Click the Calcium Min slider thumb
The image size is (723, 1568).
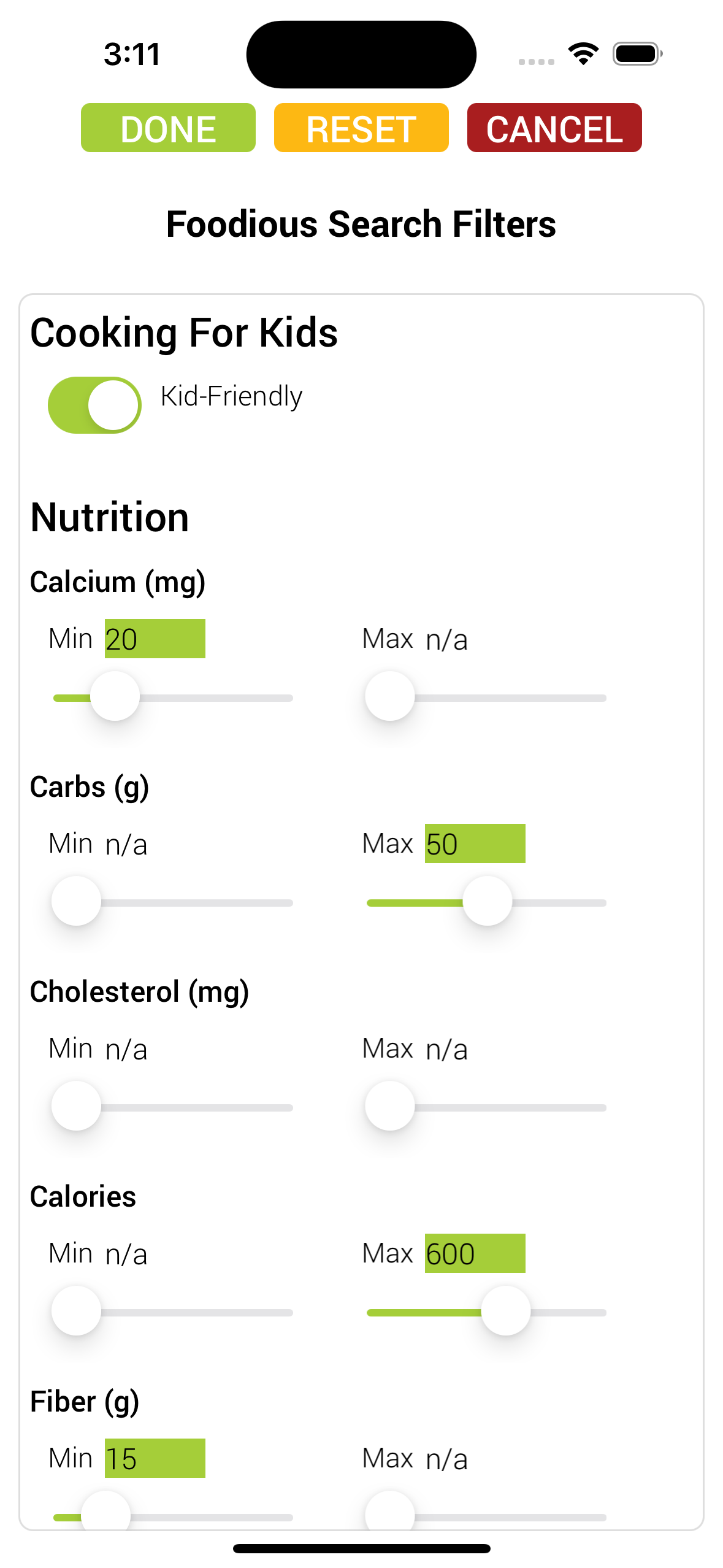tap(115, 696)
